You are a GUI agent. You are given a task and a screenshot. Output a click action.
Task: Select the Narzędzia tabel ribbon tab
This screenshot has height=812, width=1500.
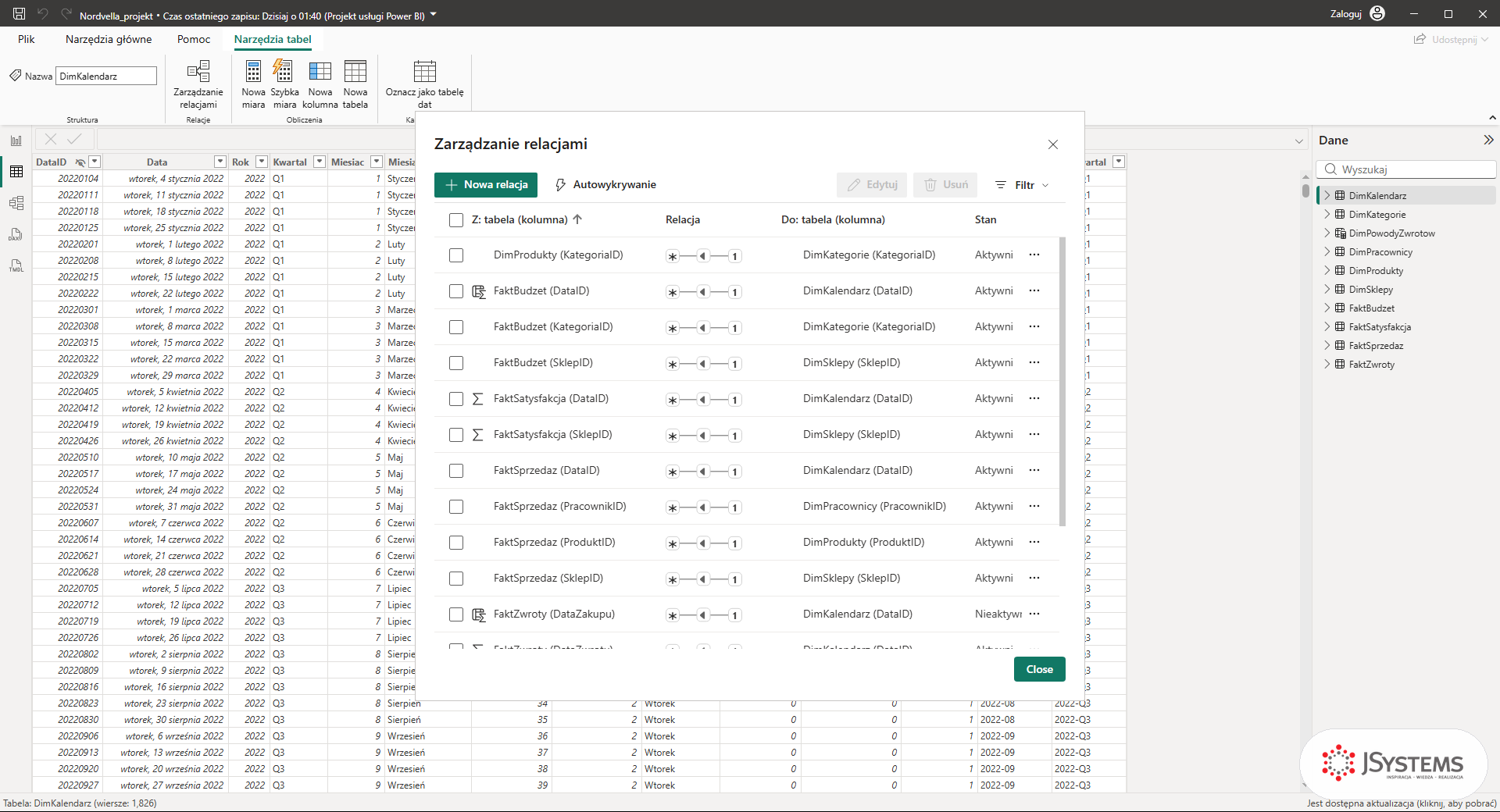273,39
